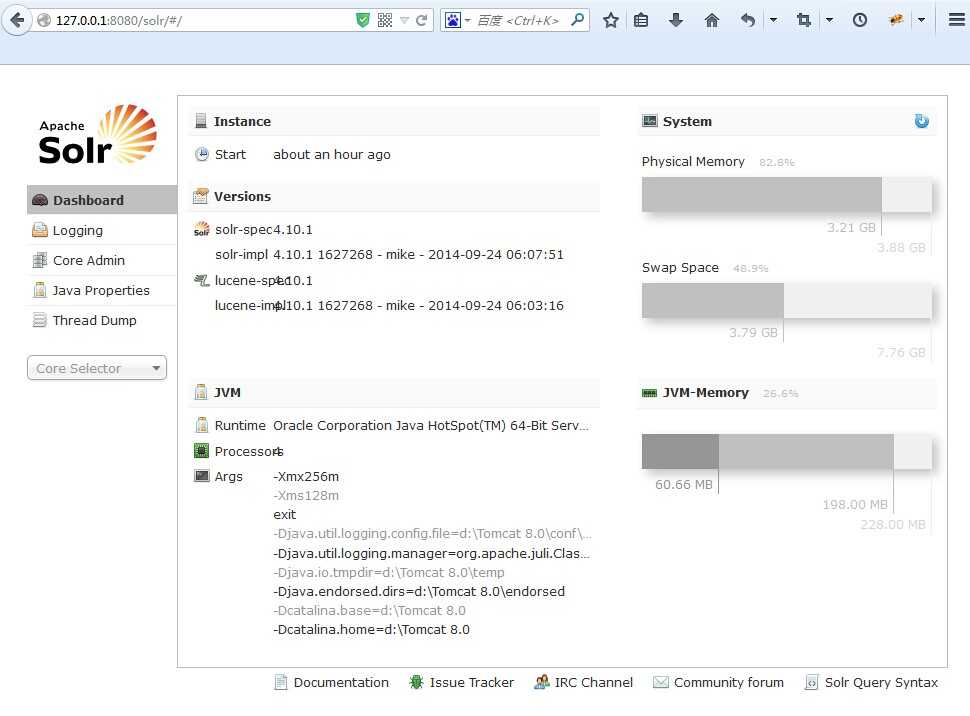This screenshot has height=716, width=970.
Task: Click the 7.76 GB swap total value
Action: tap(901, 352)
